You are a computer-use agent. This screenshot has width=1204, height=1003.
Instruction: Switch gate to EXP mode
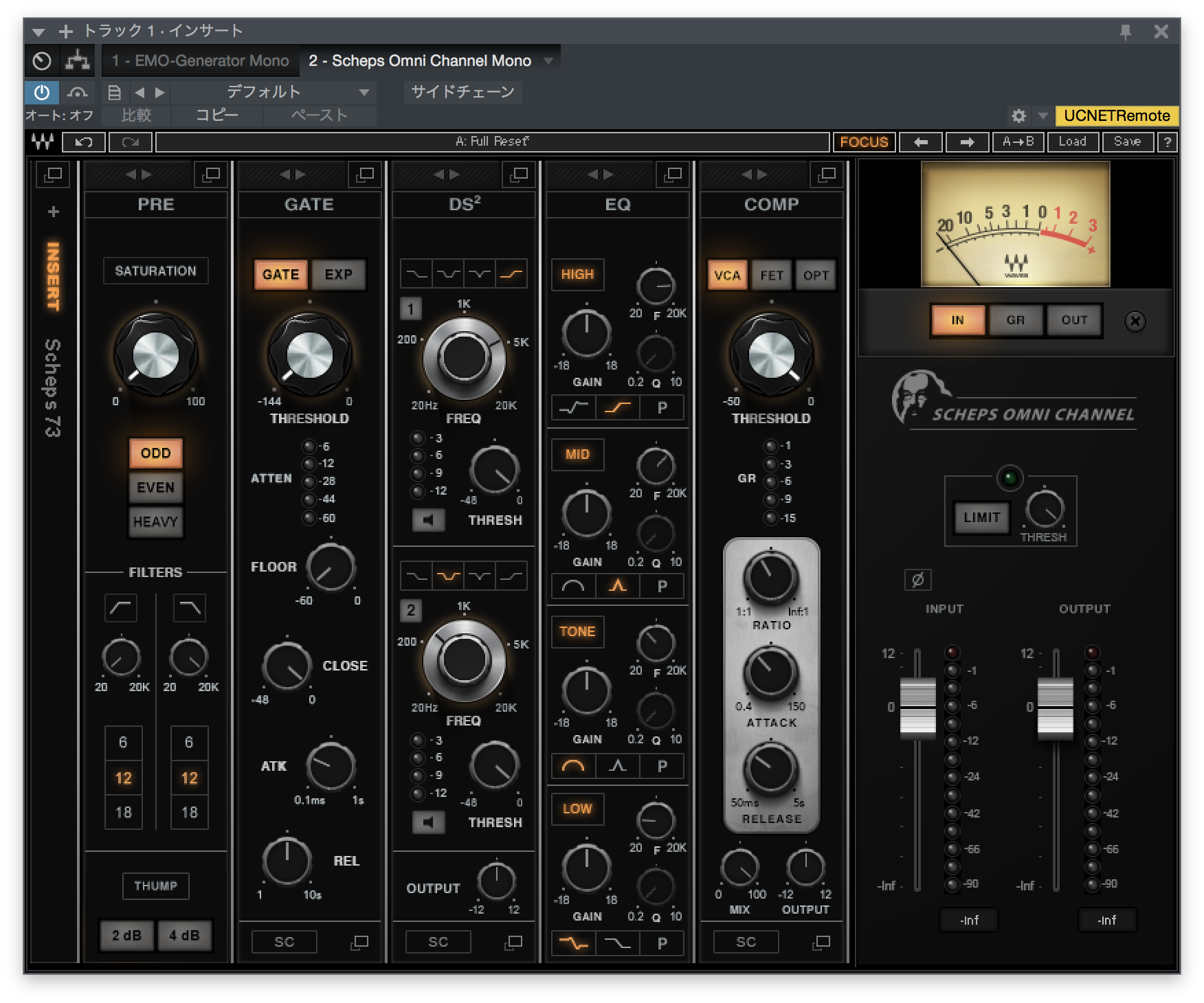(x=338, y=274)
